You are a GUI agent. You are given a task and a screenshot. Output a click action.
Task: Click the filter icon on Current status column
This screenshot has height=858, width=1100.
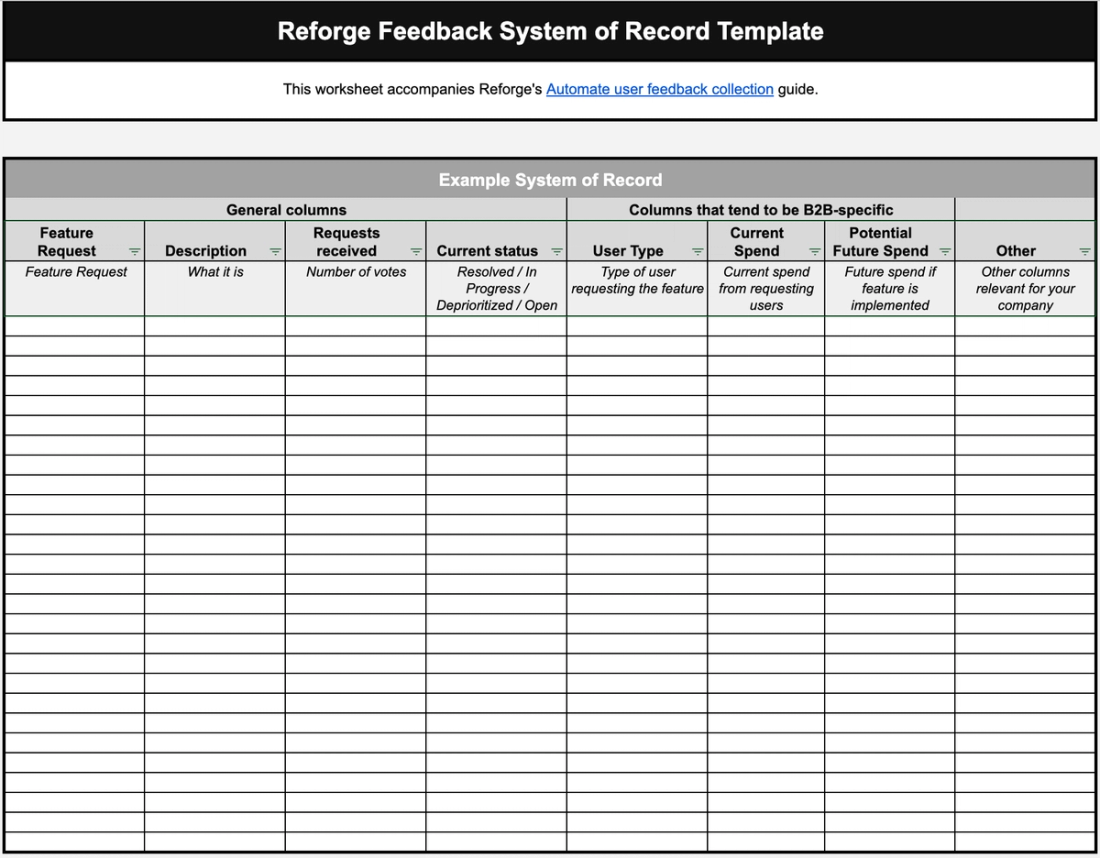pos(556,251)
